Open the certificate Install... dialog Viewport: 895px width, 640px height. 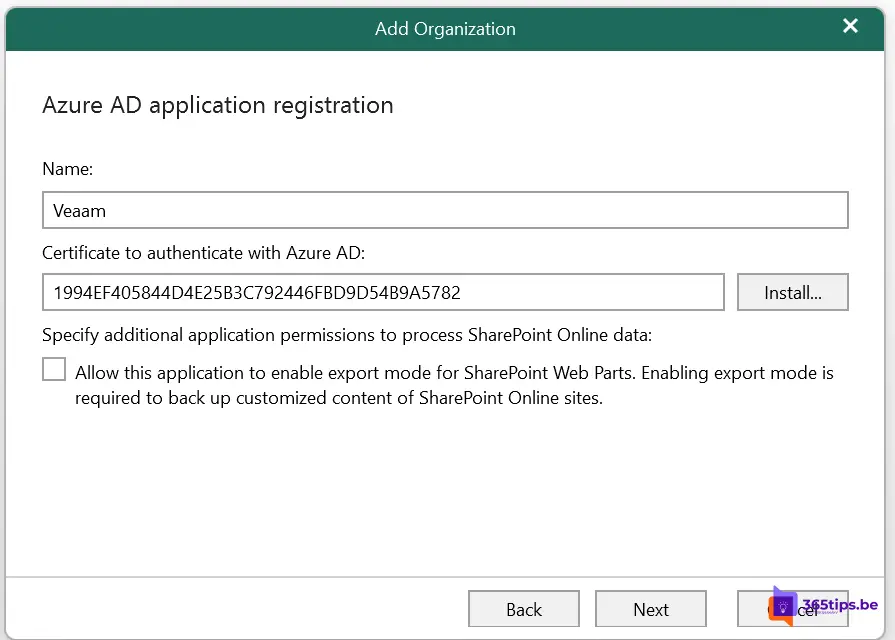coord(793,292)
